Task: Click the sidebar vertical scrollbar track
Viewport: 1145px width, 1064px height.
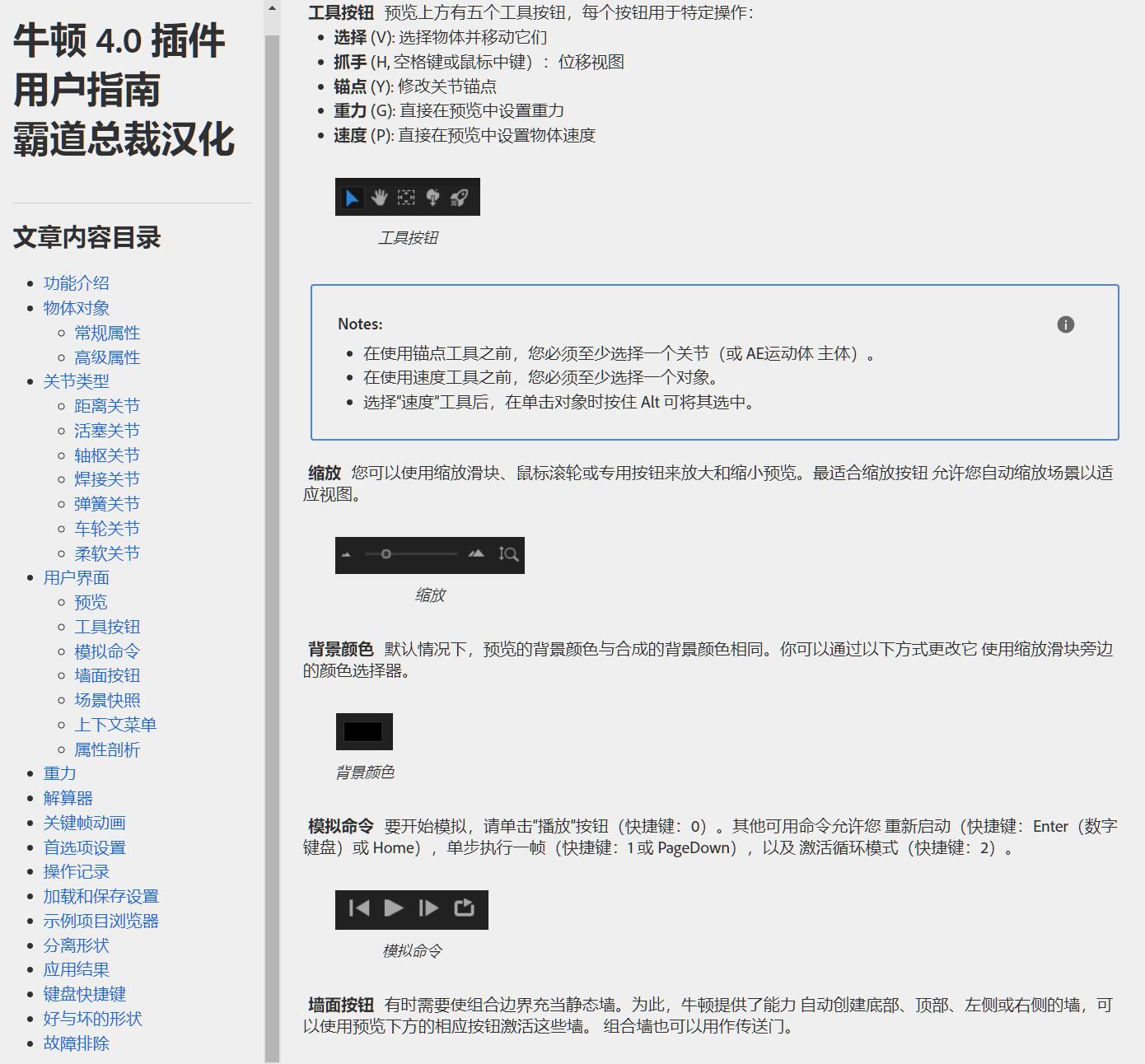Action: (272, 548)
